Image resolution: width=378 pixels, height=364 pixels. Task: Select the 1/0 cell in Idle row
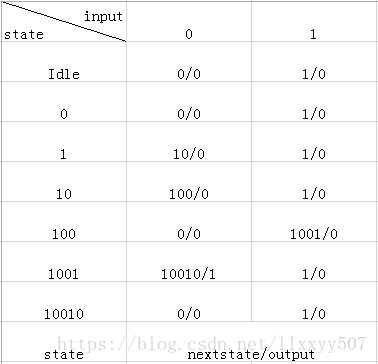(314, 62)
